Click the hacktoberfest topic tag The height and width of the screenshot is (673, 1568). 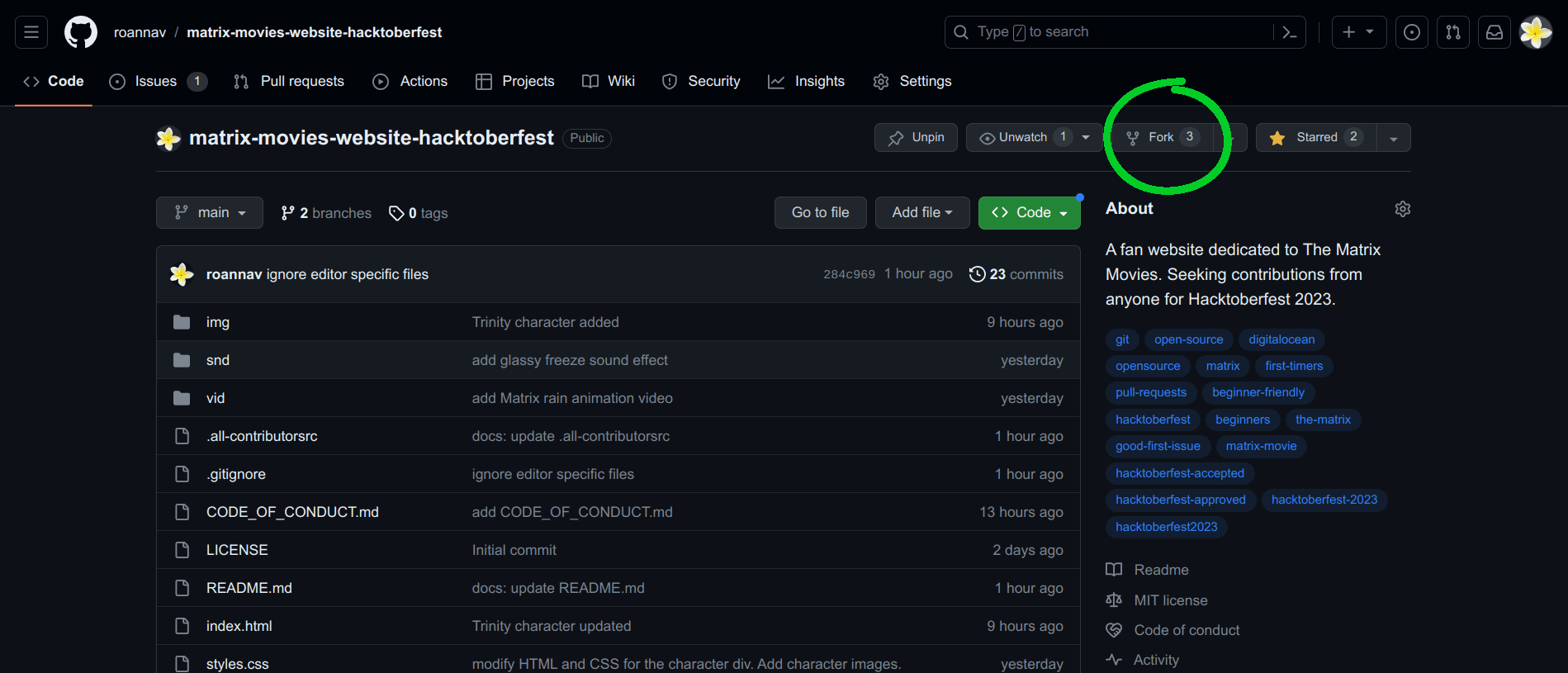click(1153, 419)
